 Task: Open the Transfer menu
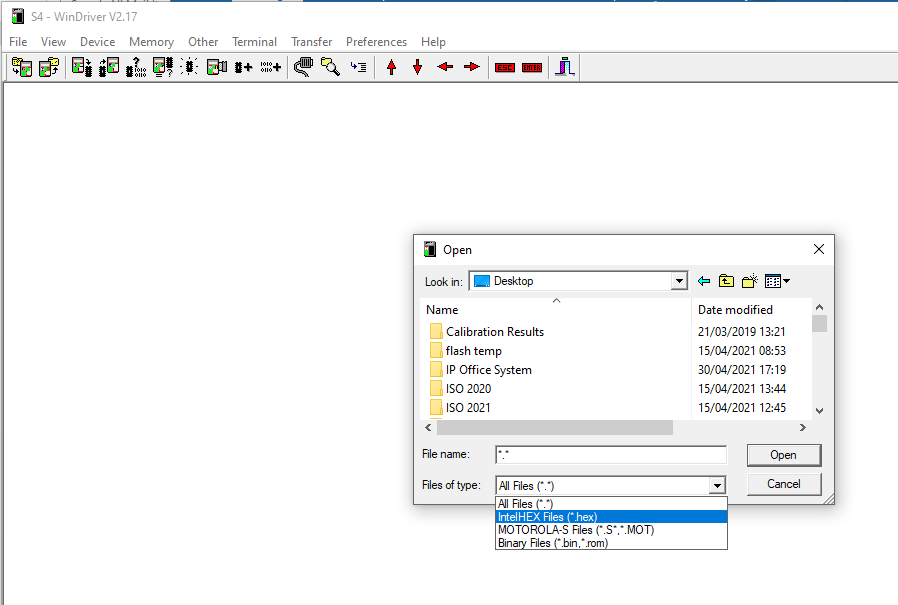311,42
